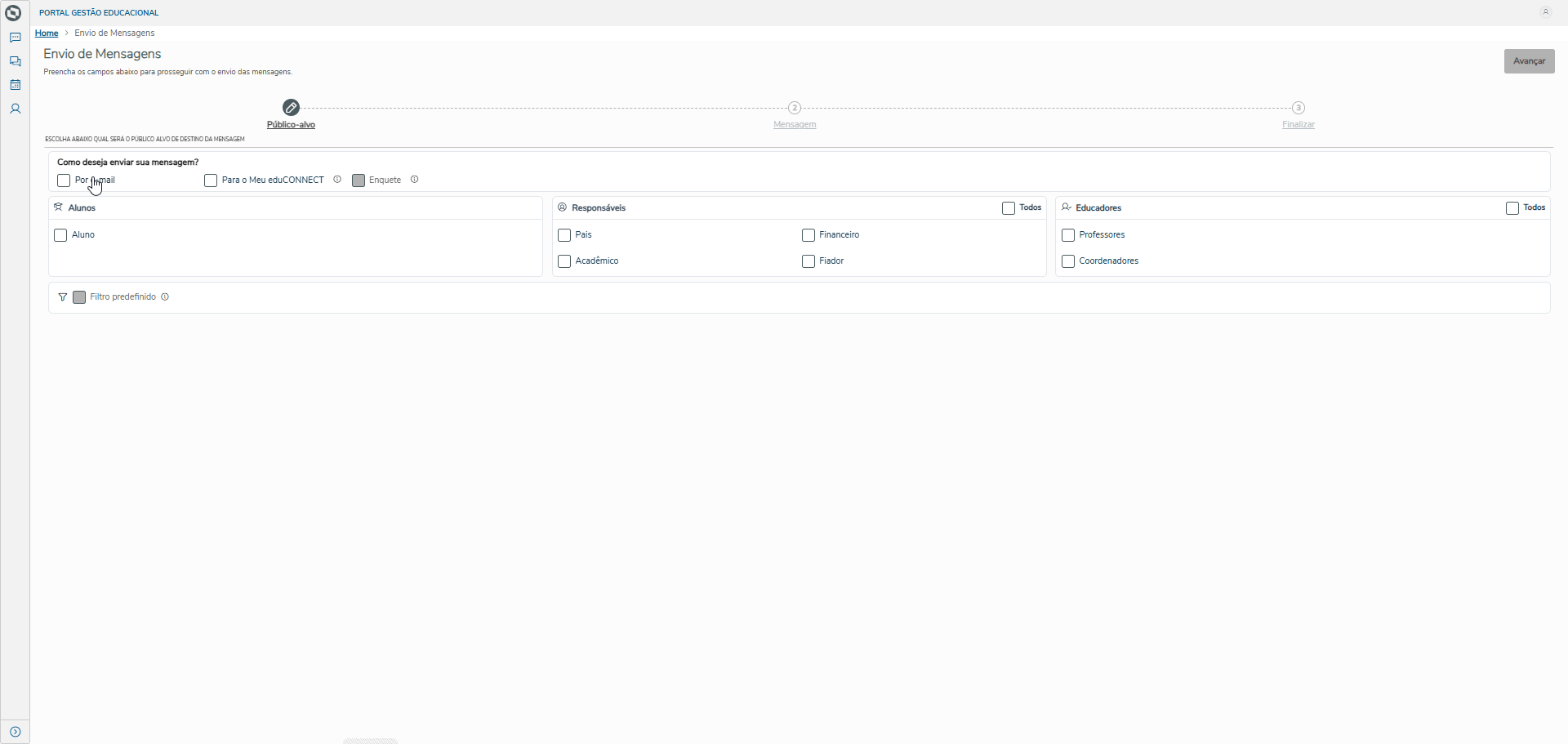Check the Professores checkbox
Image resolution: width=1568 pixels, height=744 pixels.
tap(1068, 235)
